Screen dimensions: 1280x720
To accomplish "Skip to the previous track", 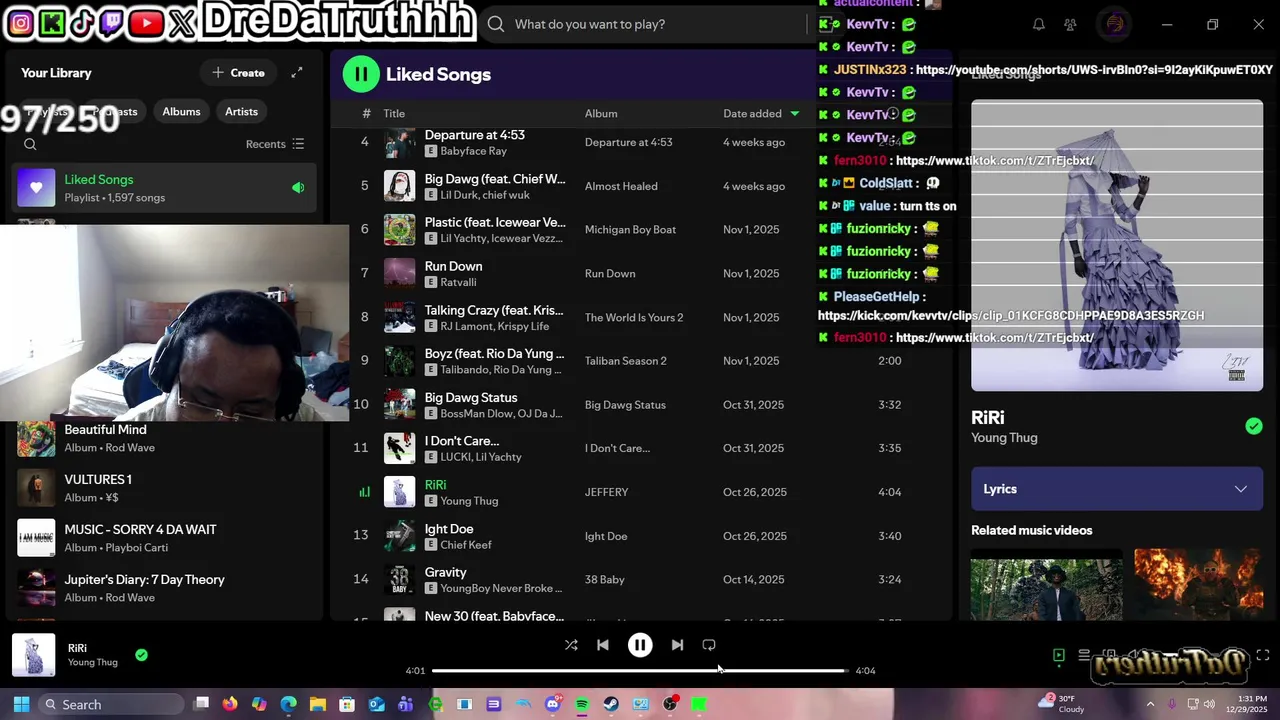I will click(603, 645).
